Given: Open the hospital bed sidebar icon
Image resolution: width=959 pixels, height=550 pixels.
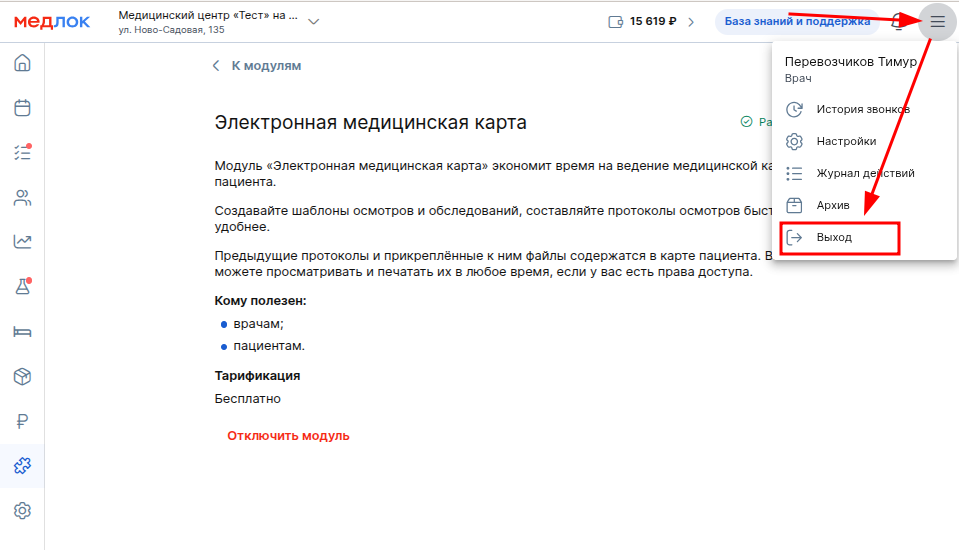Looking at the screenshot, I should (22, 331).
